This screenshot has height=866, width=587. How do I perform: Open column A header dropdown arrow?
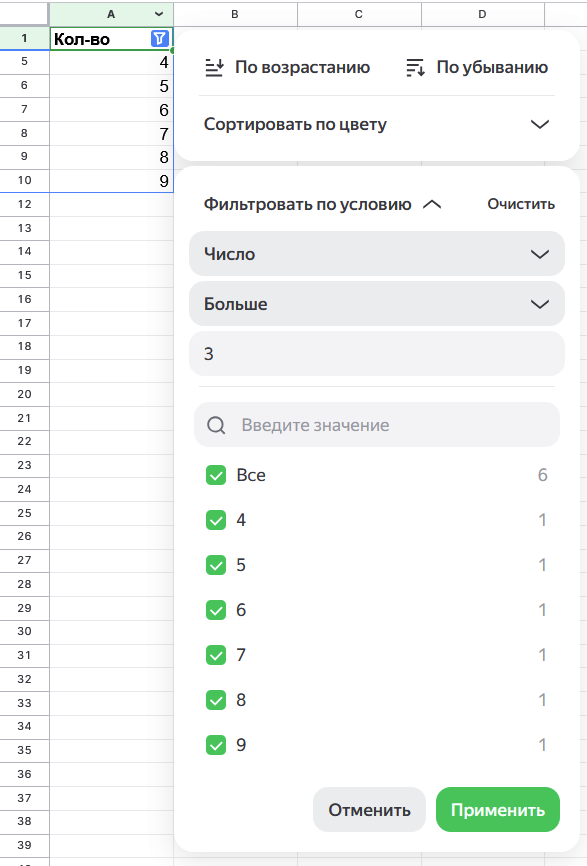[159, 14]
